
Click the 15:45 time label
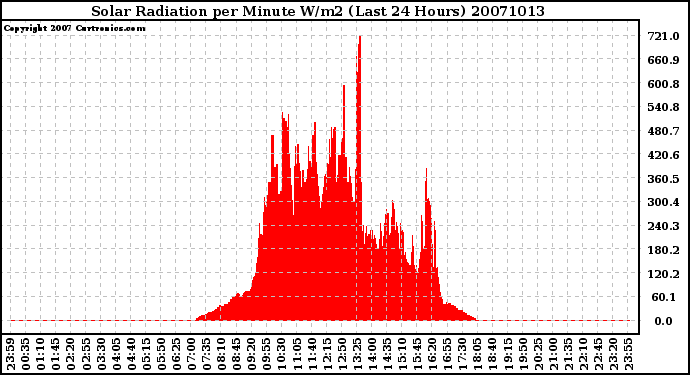click(x=417, y=354)
